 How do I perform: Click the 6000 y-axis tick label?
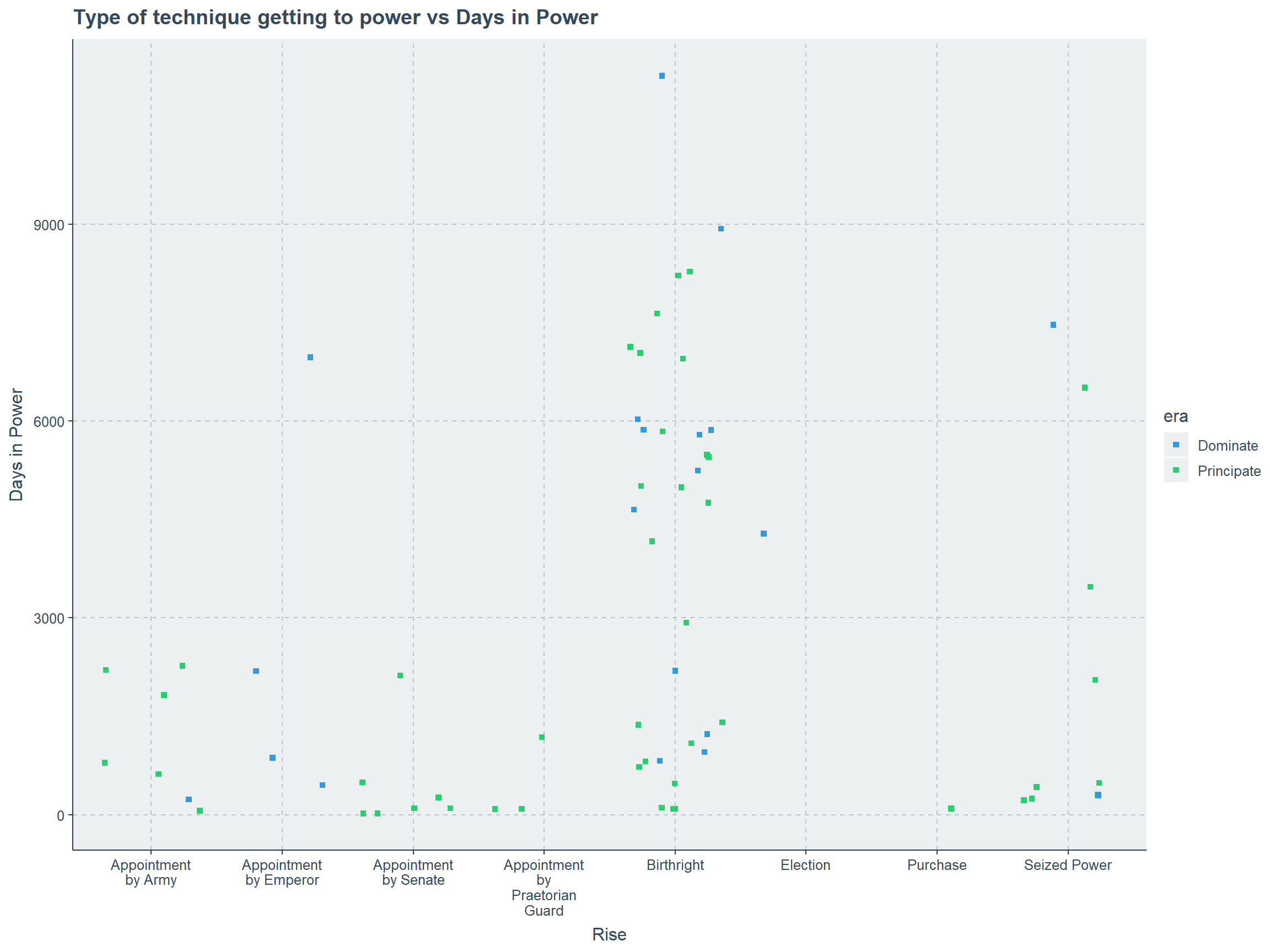(49, 422)
